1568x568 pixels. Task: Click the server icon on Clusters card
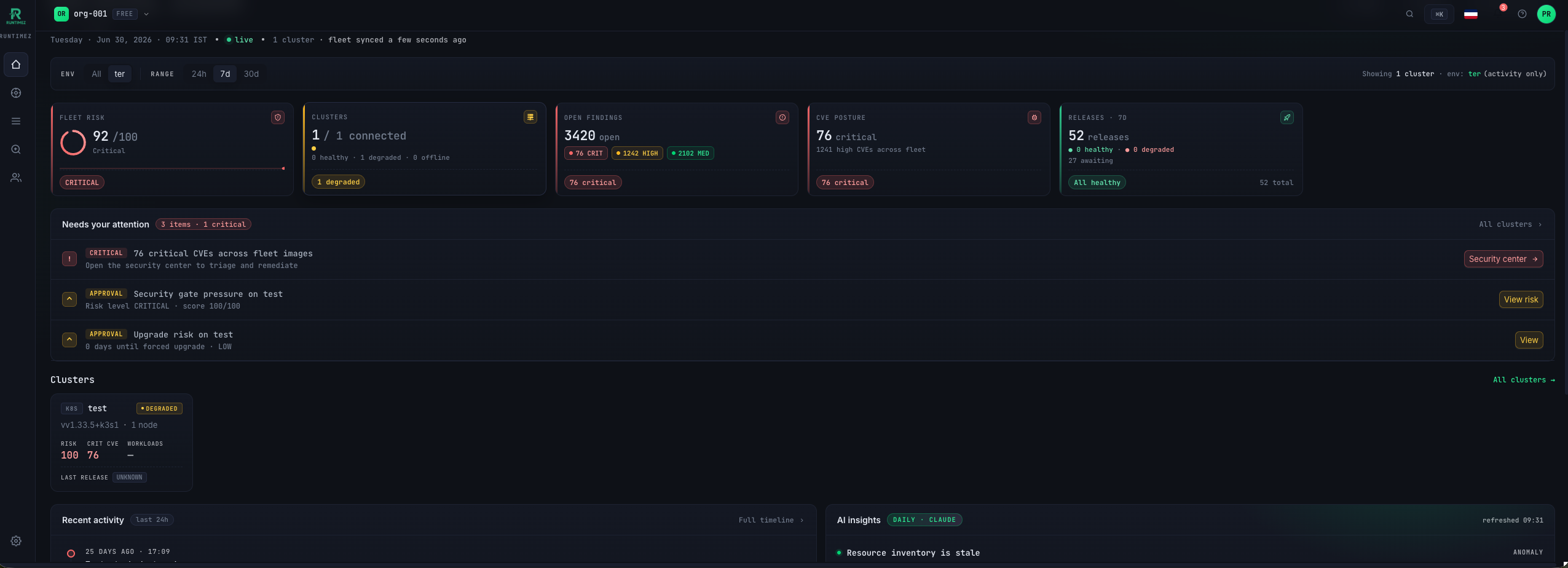(530, 117)
